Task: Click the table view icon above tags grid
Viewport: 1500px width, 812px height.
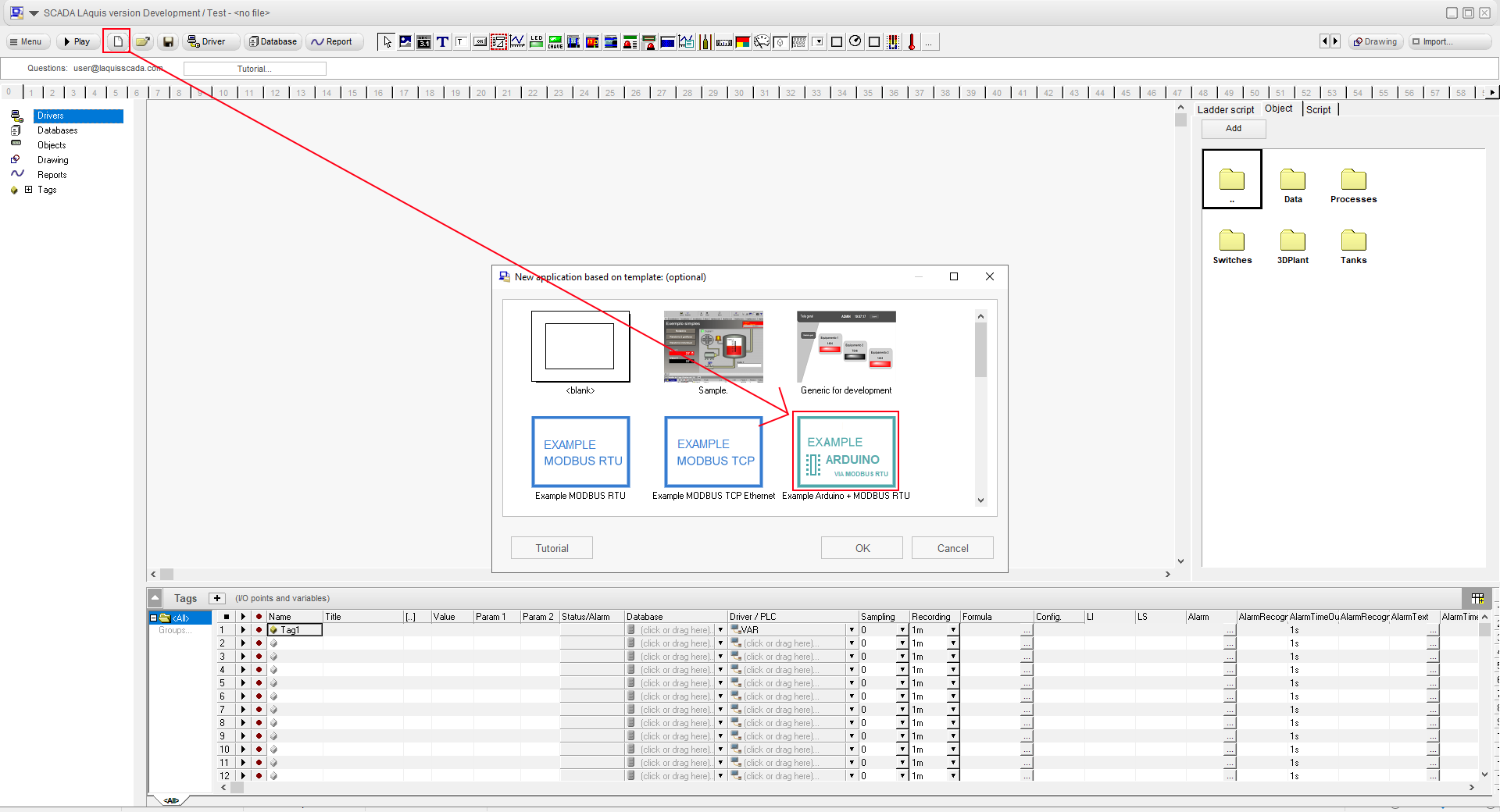Action: (x=1477, y=598)
